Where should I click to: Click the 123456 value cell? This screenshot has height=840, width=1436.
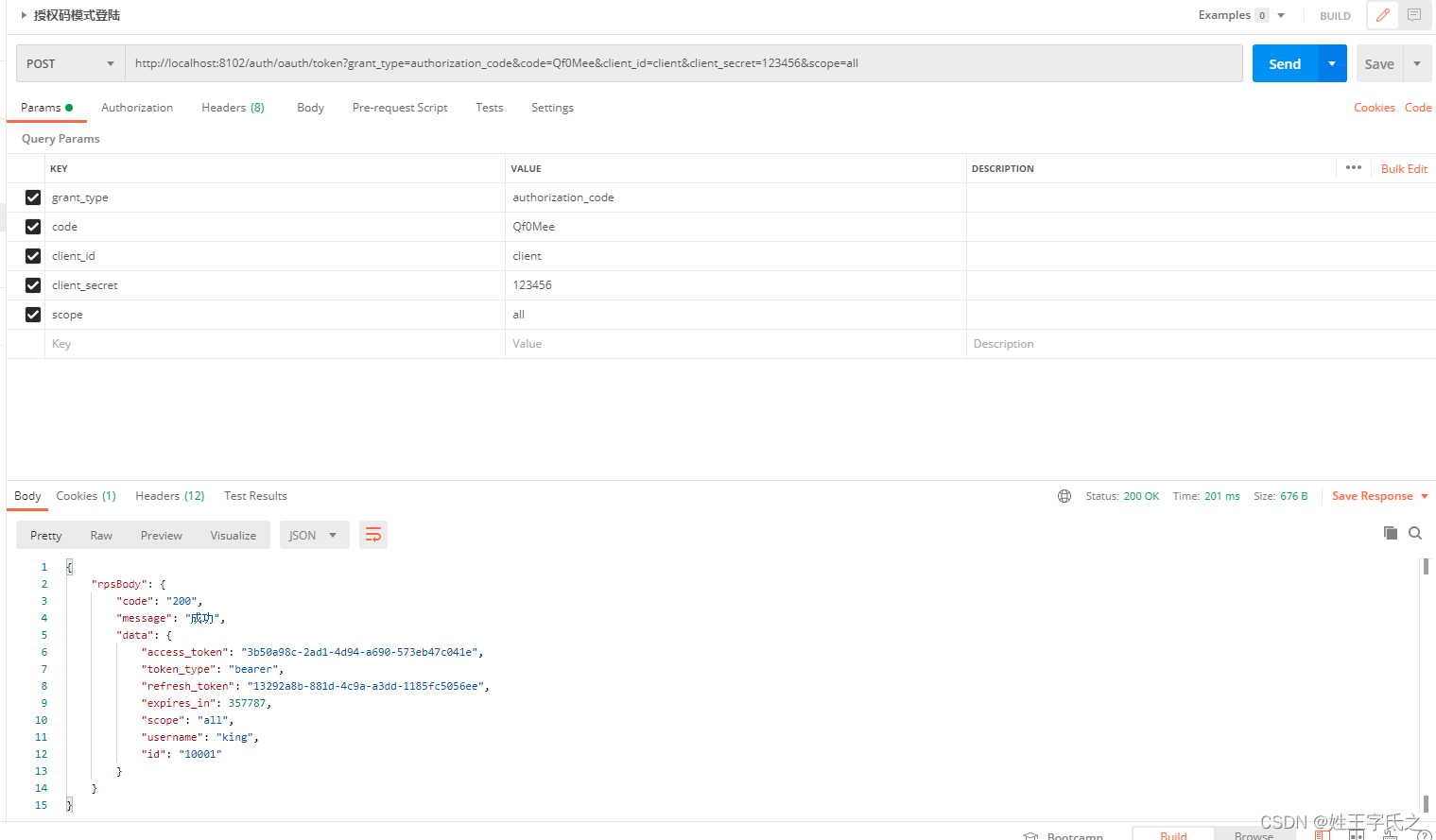point(735,285)
